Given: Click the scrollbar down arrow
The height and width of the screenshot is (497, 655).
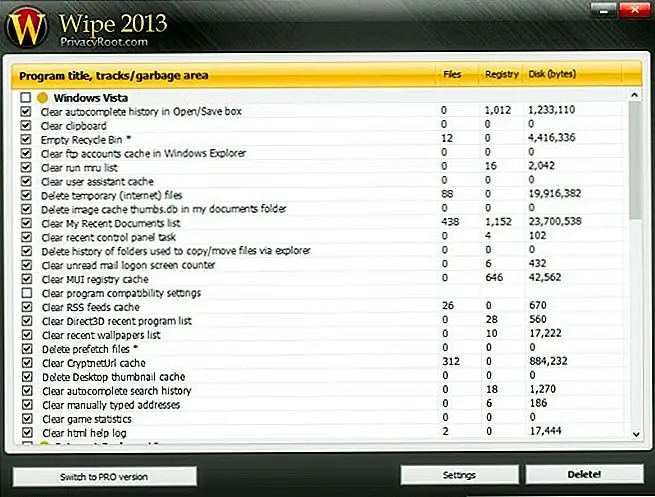Looking at the screenshot, I should tap(633, 434).
